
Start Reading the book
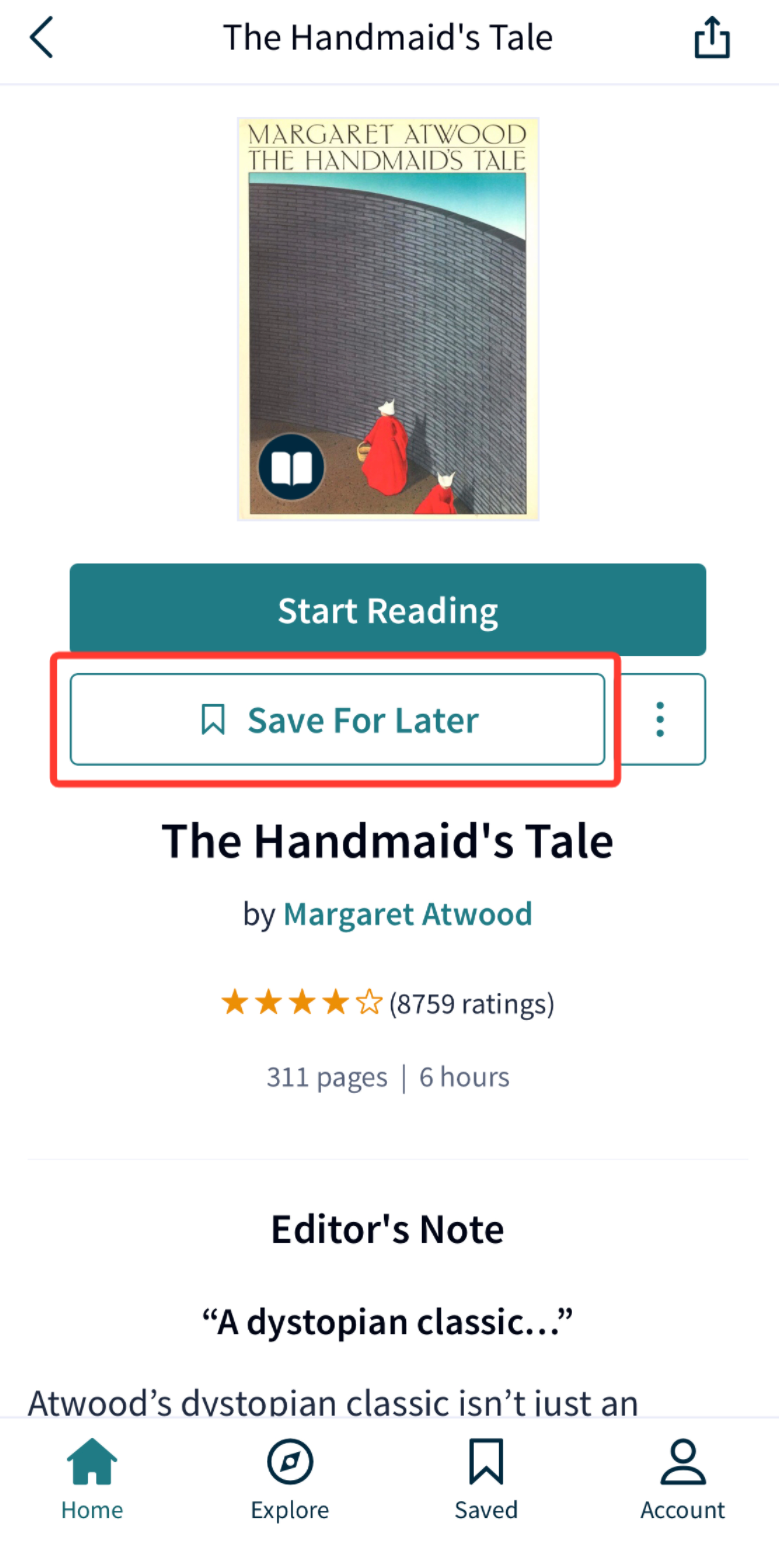pos(388,610)
